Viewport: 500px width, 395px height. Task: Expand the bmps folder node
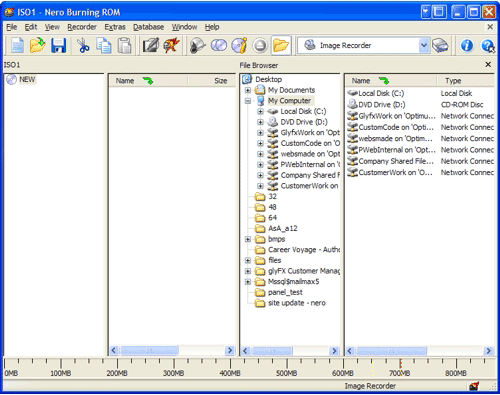point(248,239)
